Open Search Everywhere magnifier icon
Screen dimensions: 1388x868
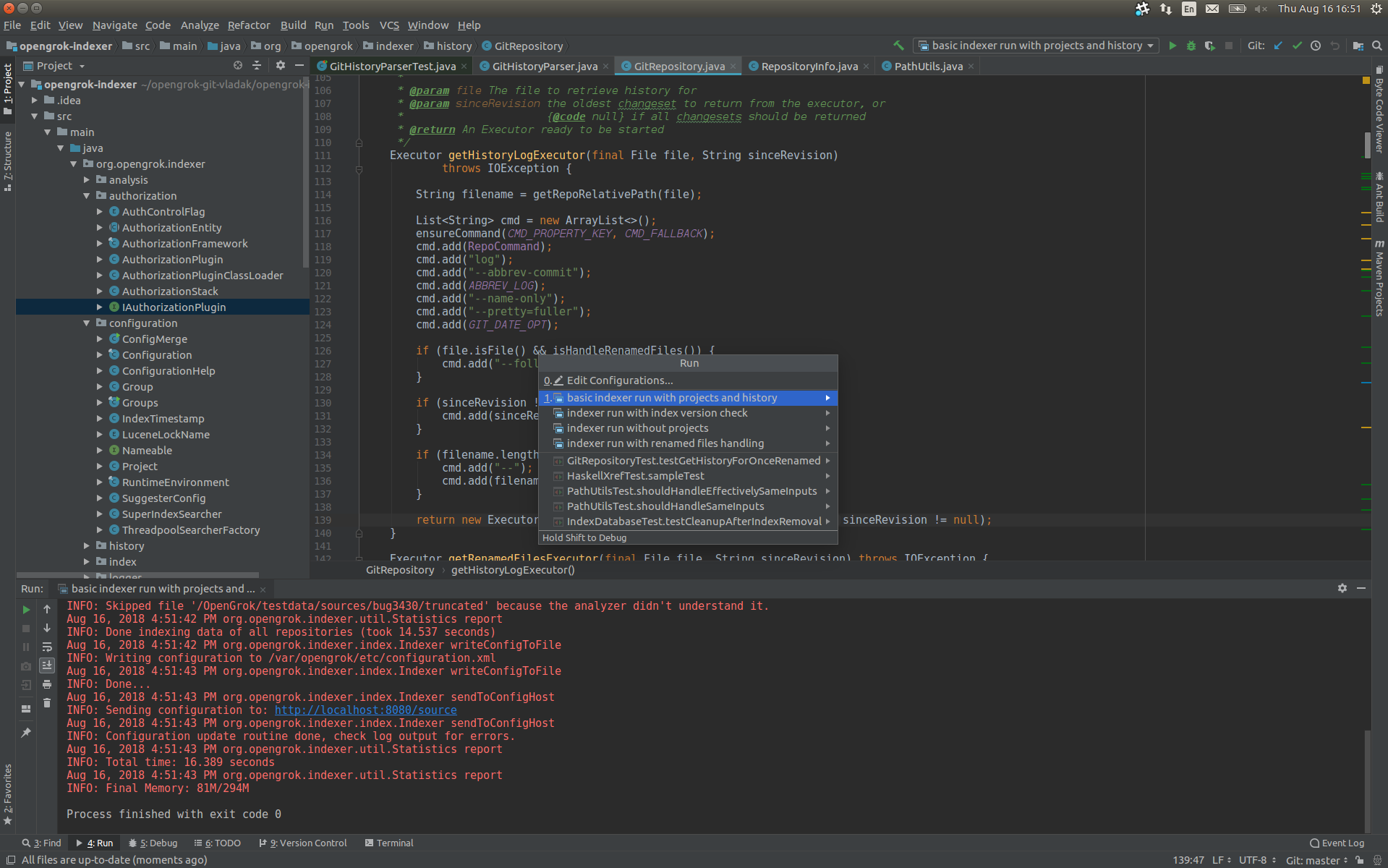pyautogui.click(x=1377, y=46)
